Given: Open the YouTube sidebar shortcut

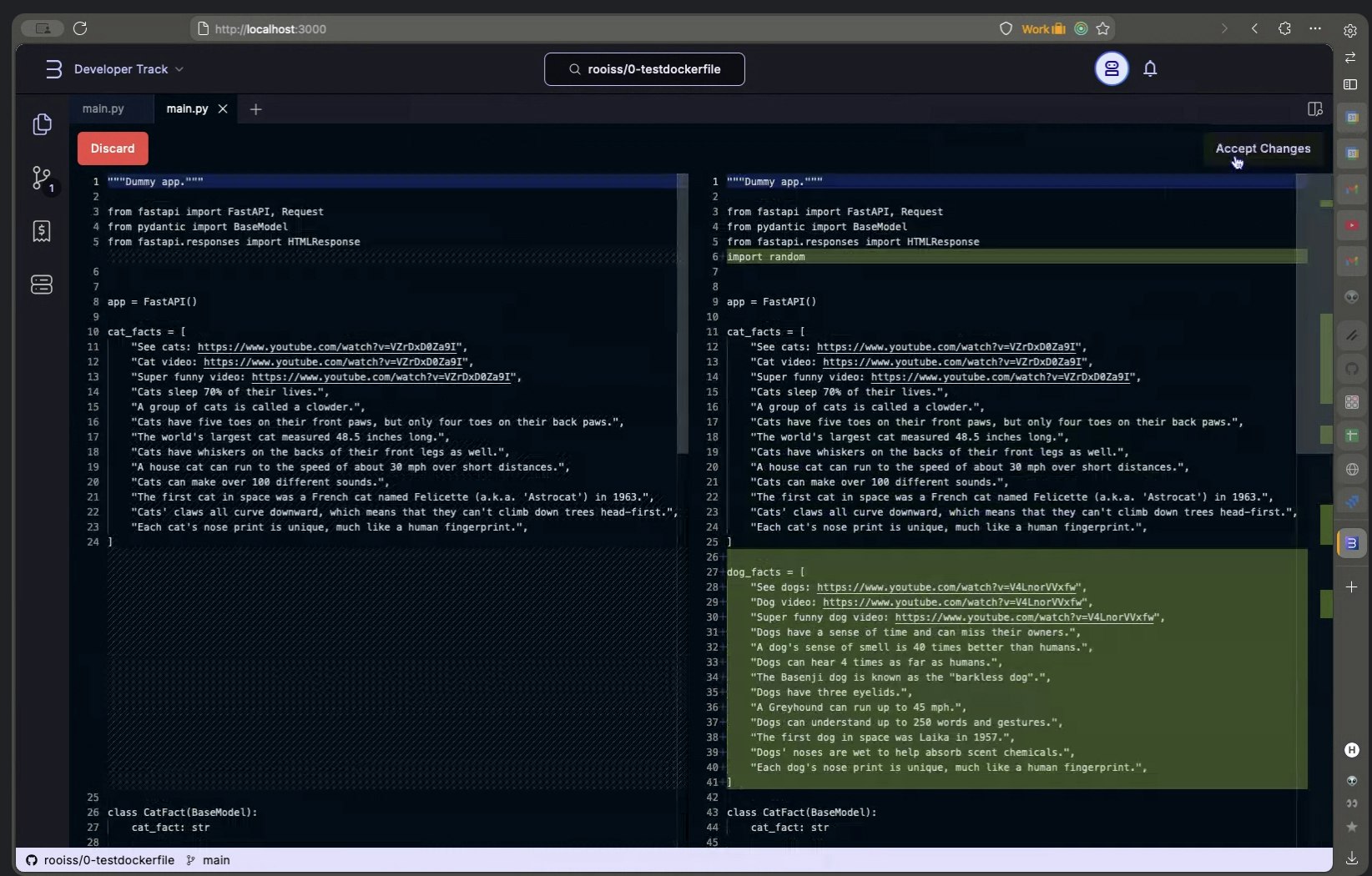Looking at the screenshot, I should click(x=1352, y=225).
